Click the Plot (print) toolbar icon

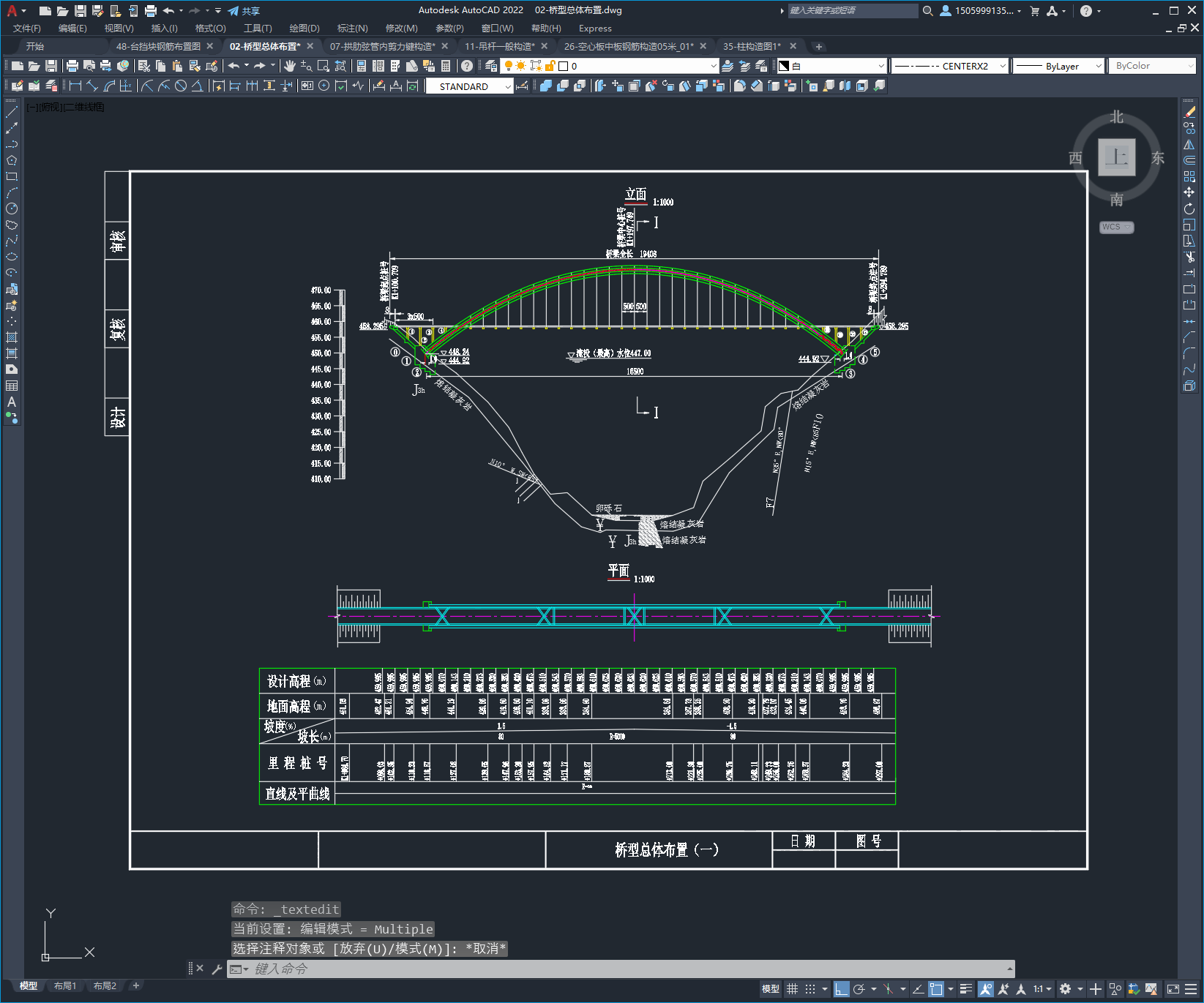(72, 66)
